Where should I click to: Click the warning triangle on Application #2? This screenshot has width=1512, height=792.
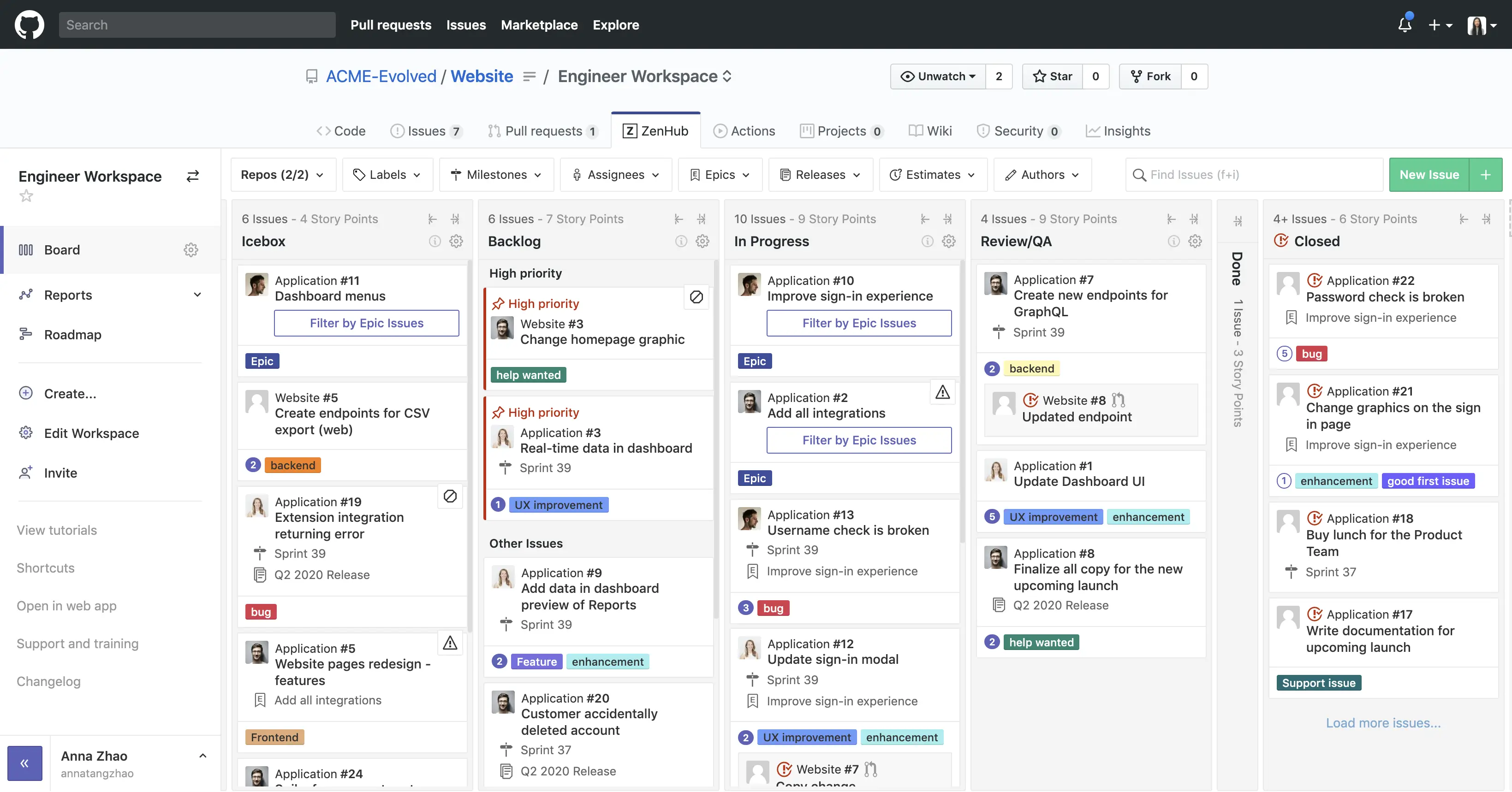943,392
